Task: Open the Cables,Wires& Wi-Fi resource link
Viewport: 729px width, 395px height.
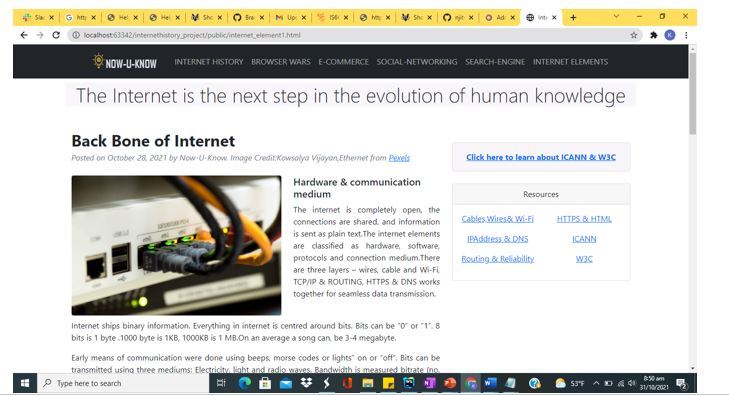Action: (497, 219)
